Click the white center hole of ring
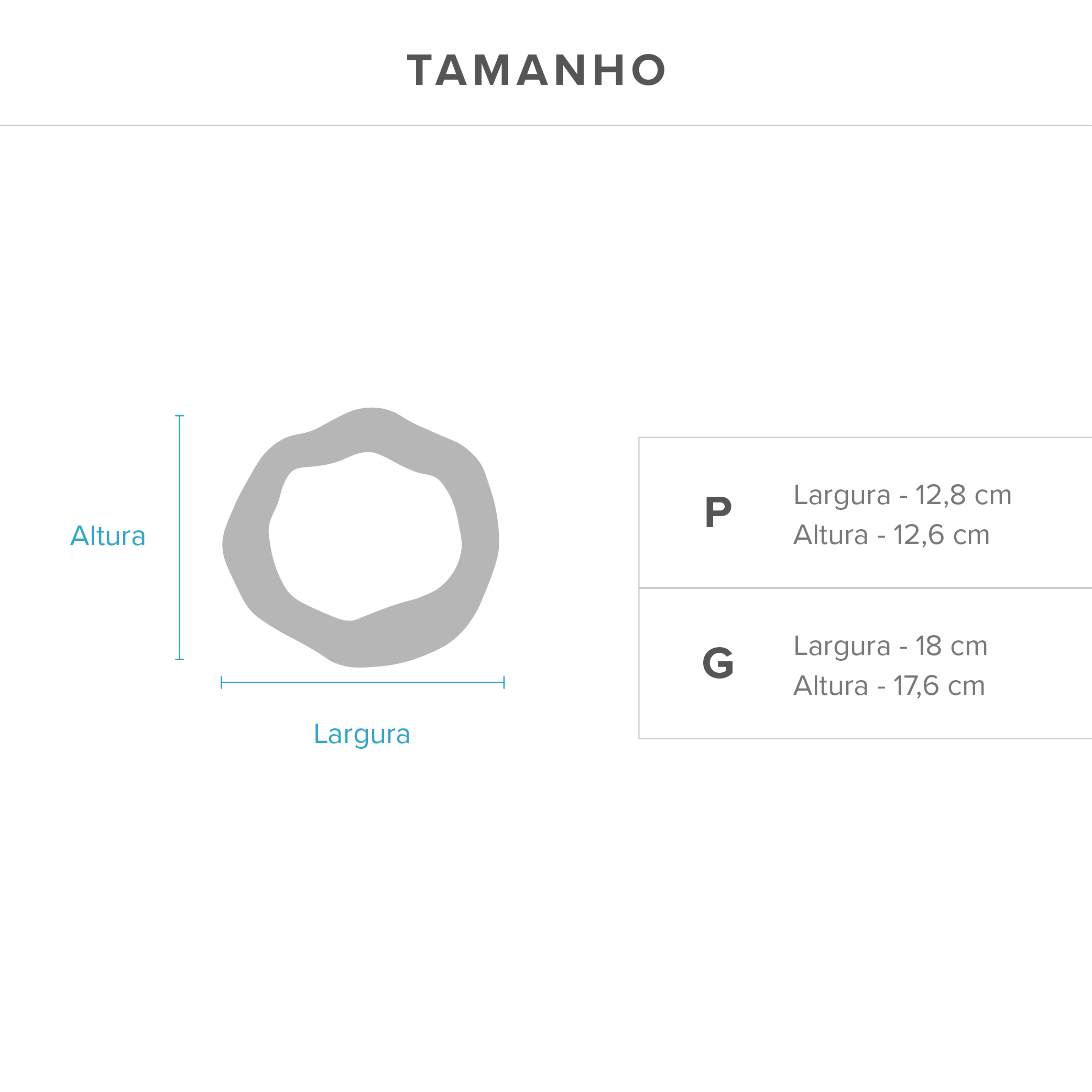Image resolution: width=1092 pixels, height=1092 pixels. tap(365, 536)
